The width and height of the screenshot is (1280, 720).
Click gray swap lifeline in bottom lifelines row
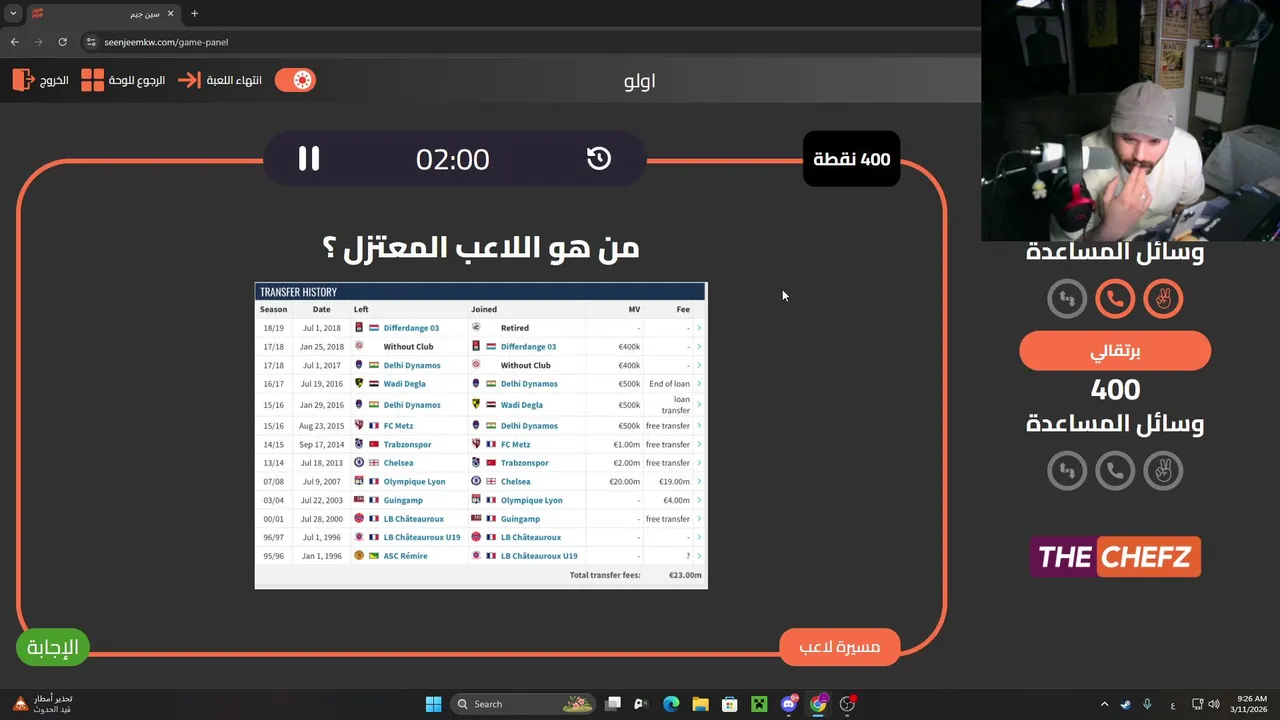[1067, 470]
